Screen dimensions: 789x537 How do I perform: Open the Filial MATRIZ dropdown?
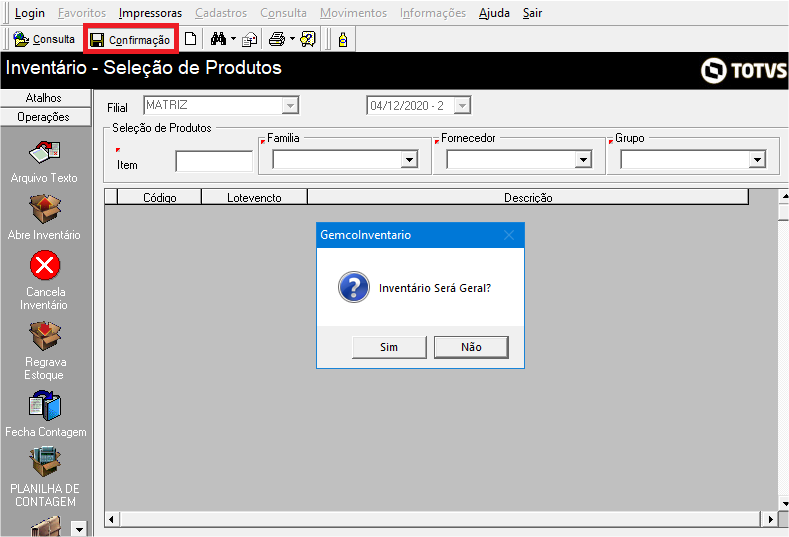coord(290,106)
